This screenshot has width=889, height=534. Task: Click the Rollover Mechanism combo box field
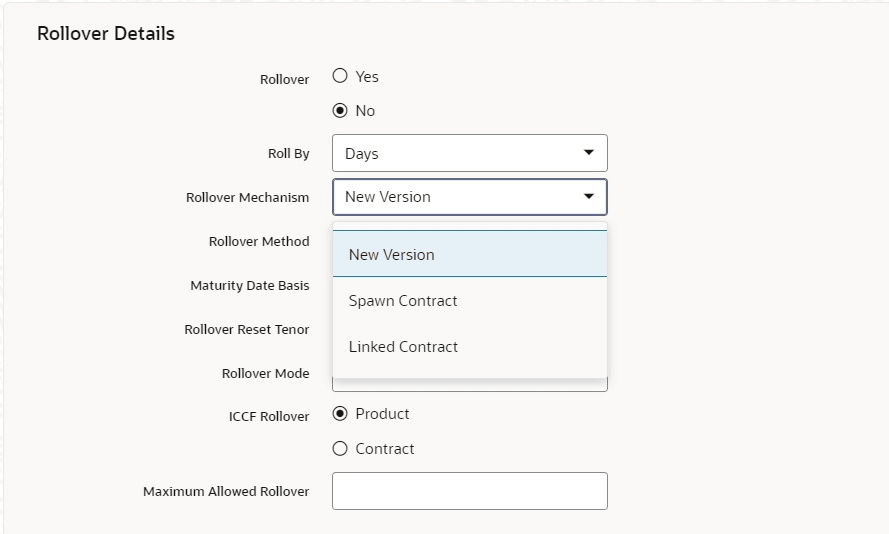(x=469, y=197)
